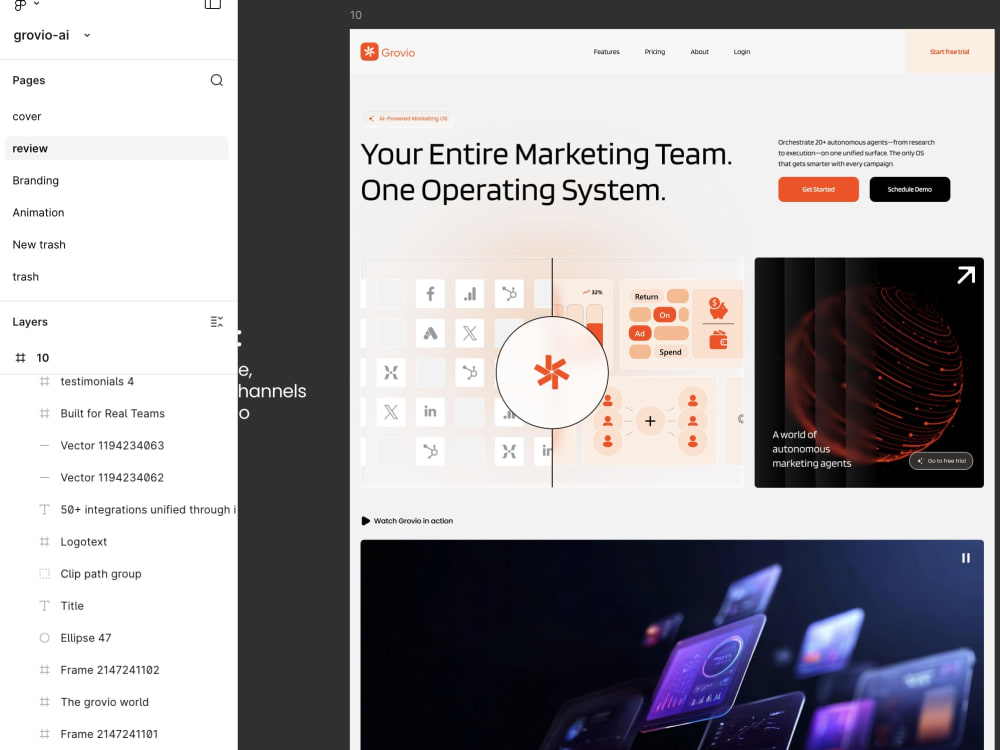Open the cover page
The height and width of the screenshot is (750, 1000).
point(117,116)
